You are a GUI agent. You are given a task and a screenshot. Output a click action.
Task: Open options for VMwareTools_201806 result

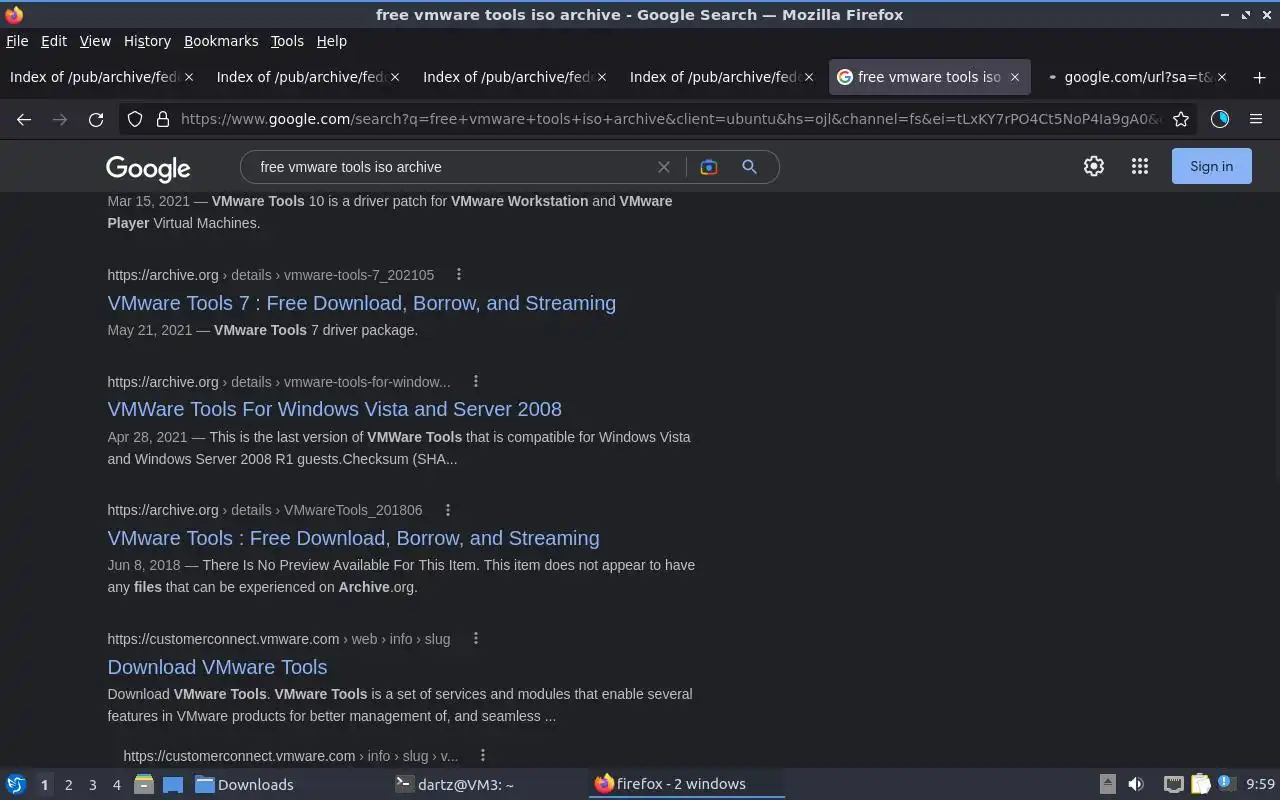point(448,510)
